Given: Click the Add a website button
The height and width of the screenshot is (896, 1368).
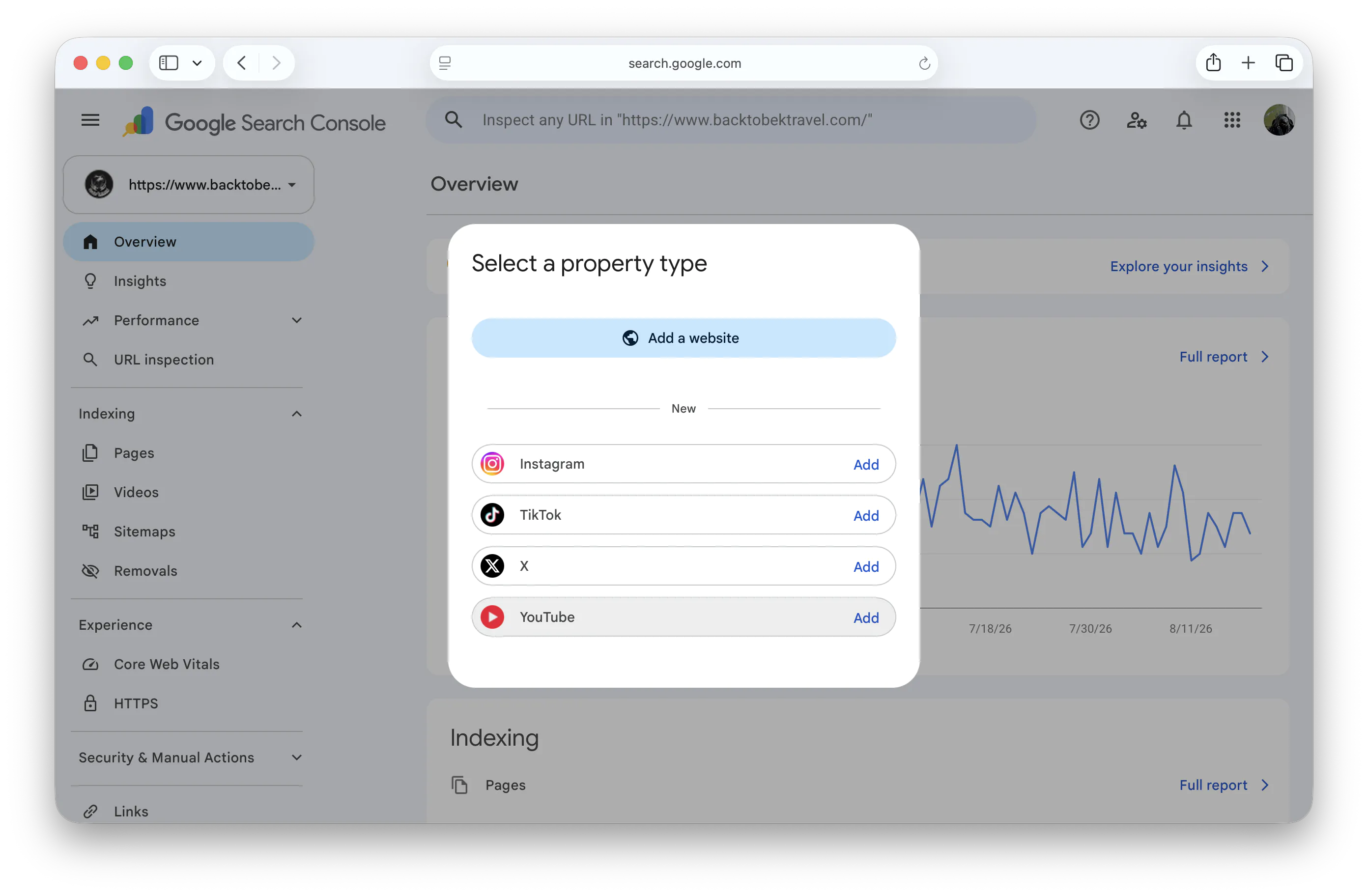Looking at the screenshot, I should 684,338.
